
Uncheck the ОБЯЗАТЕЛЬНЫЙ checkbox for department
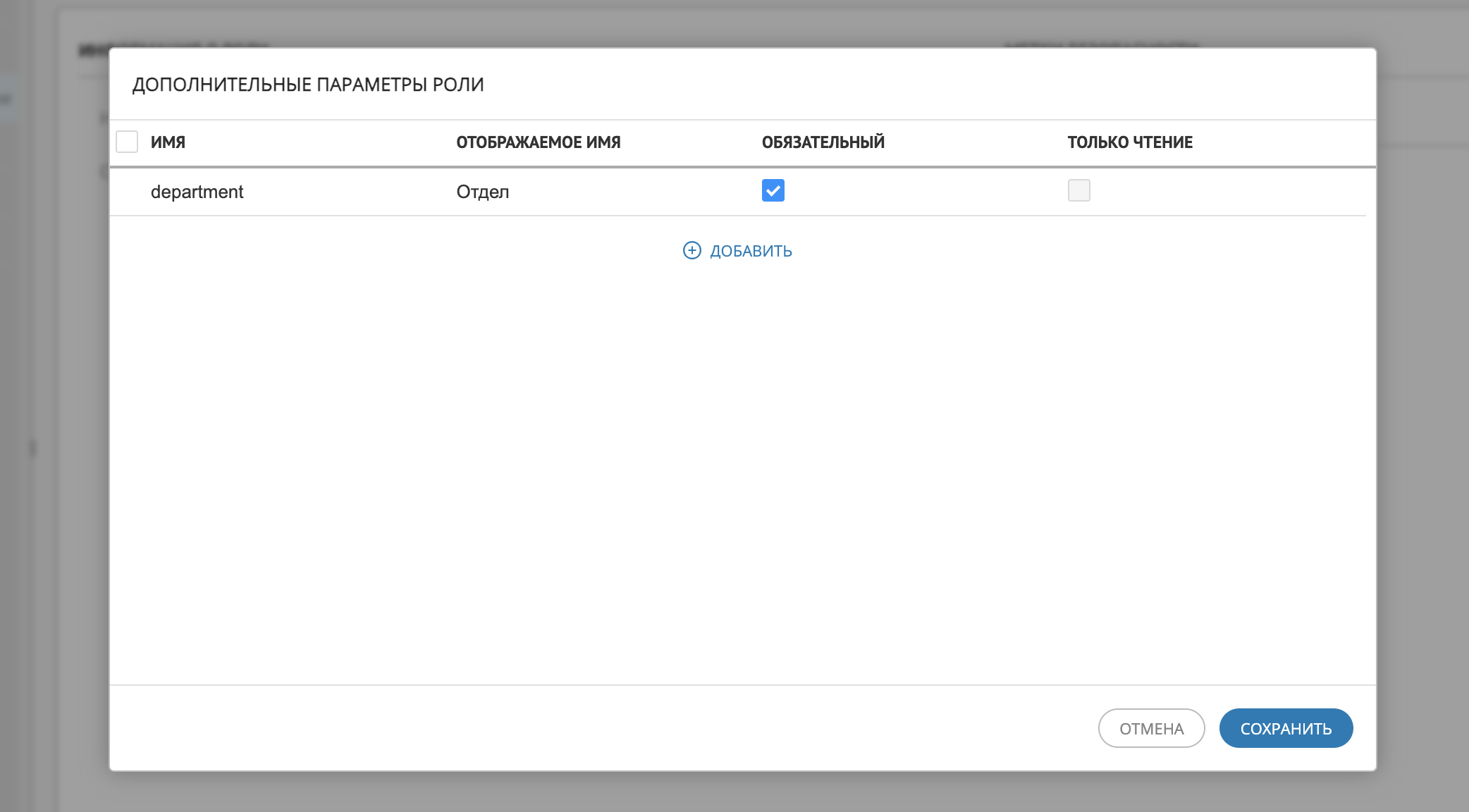773,190
